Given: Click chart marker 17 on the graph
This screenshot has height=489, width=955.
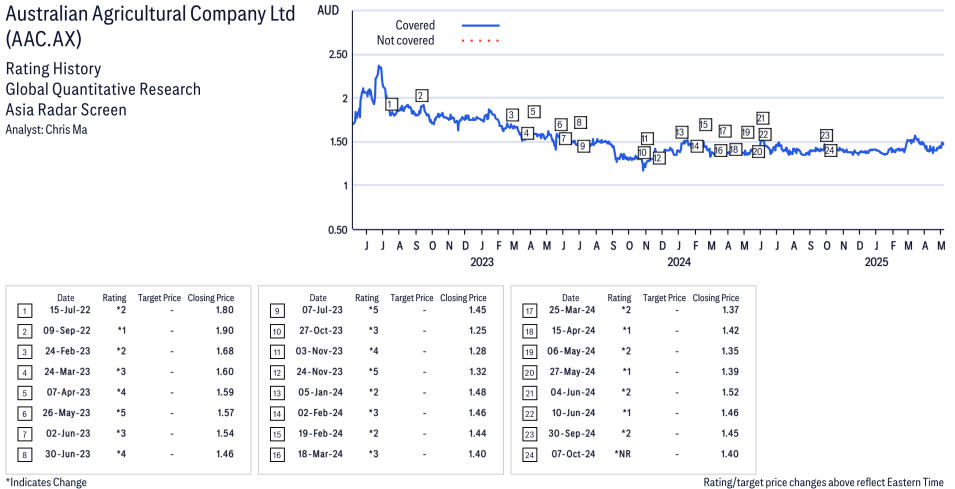Looking at the screenshot, I should coord(724,131).
